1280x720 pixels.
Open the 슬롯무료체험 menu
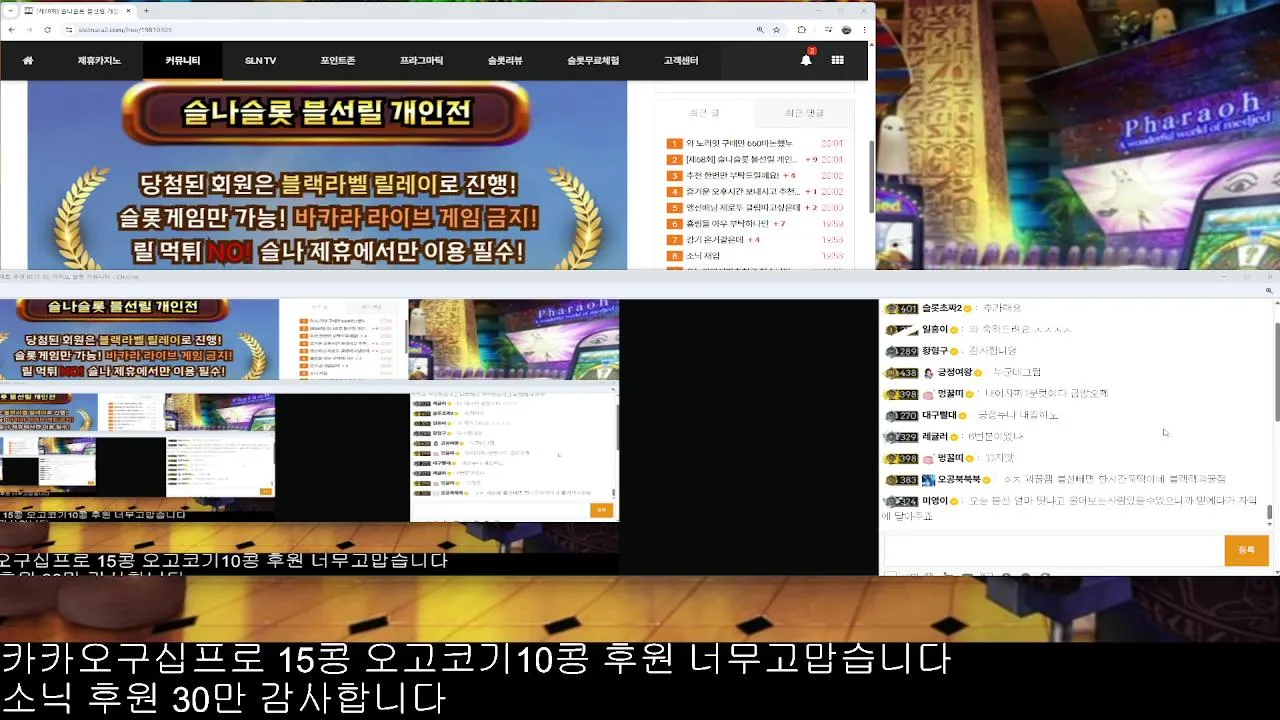(x=593, y=61)
